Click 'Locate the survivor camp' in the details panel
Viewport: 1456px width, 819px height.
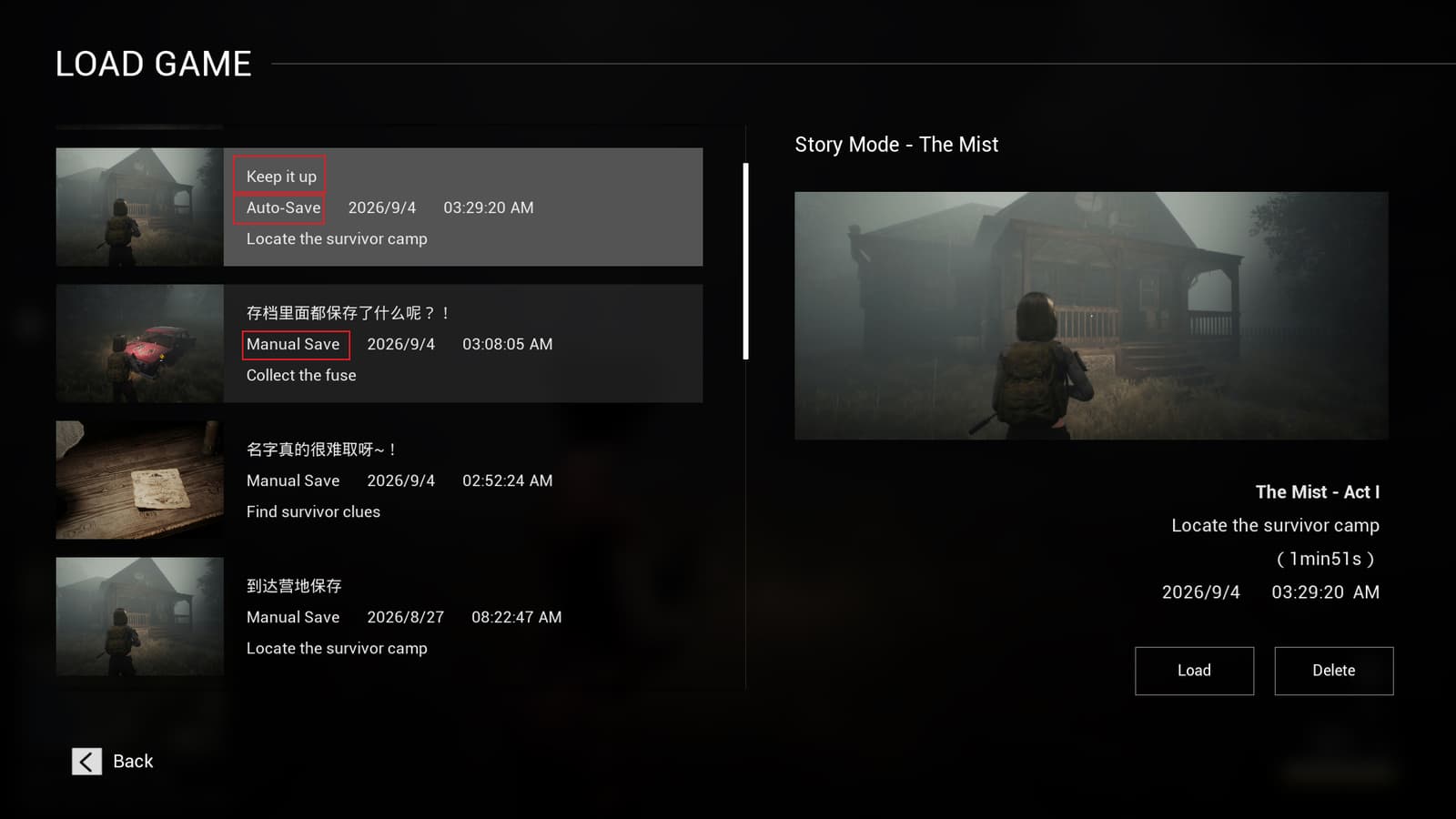[1276, 525]
